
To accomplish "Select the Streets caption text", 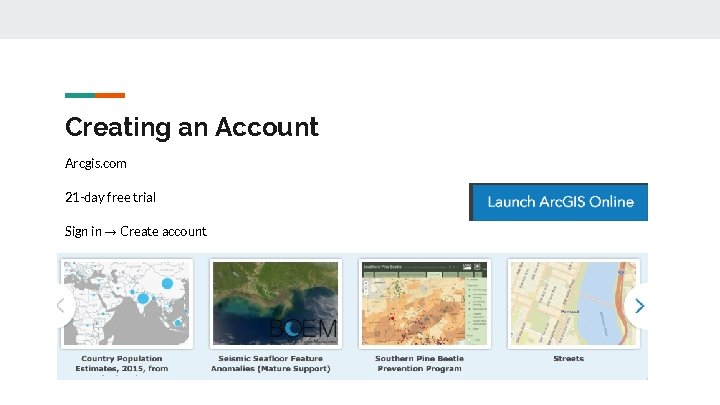I will point(568,358).
